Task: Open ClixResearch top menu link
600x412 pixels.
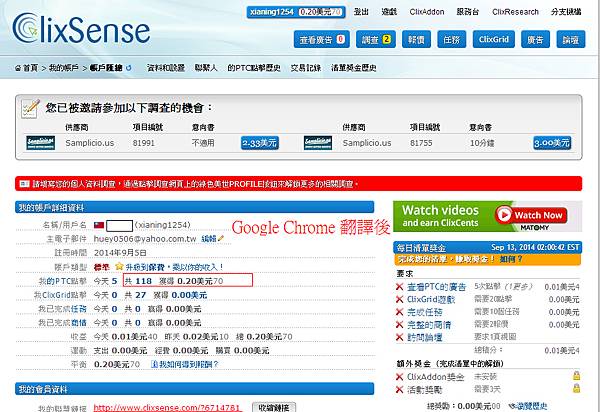Action: (515, 12)
